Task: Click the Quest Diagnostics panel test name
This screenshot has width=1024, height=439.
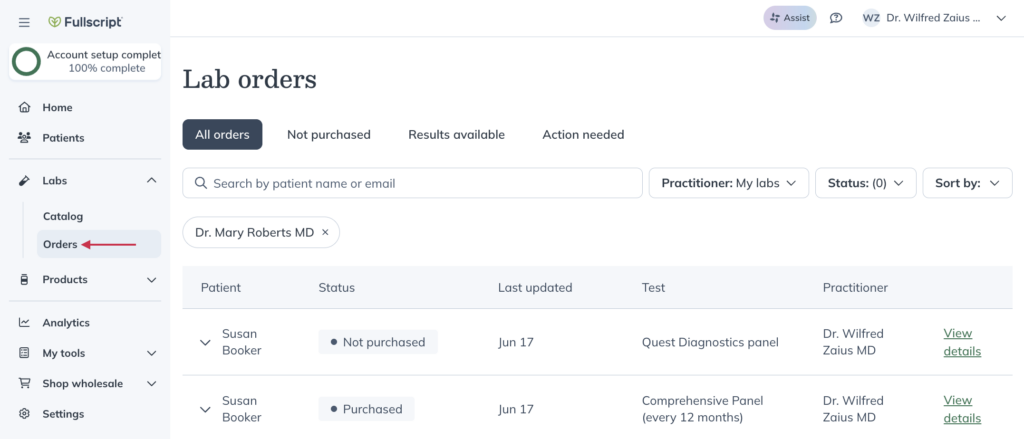Action: (x=710, y=342)
